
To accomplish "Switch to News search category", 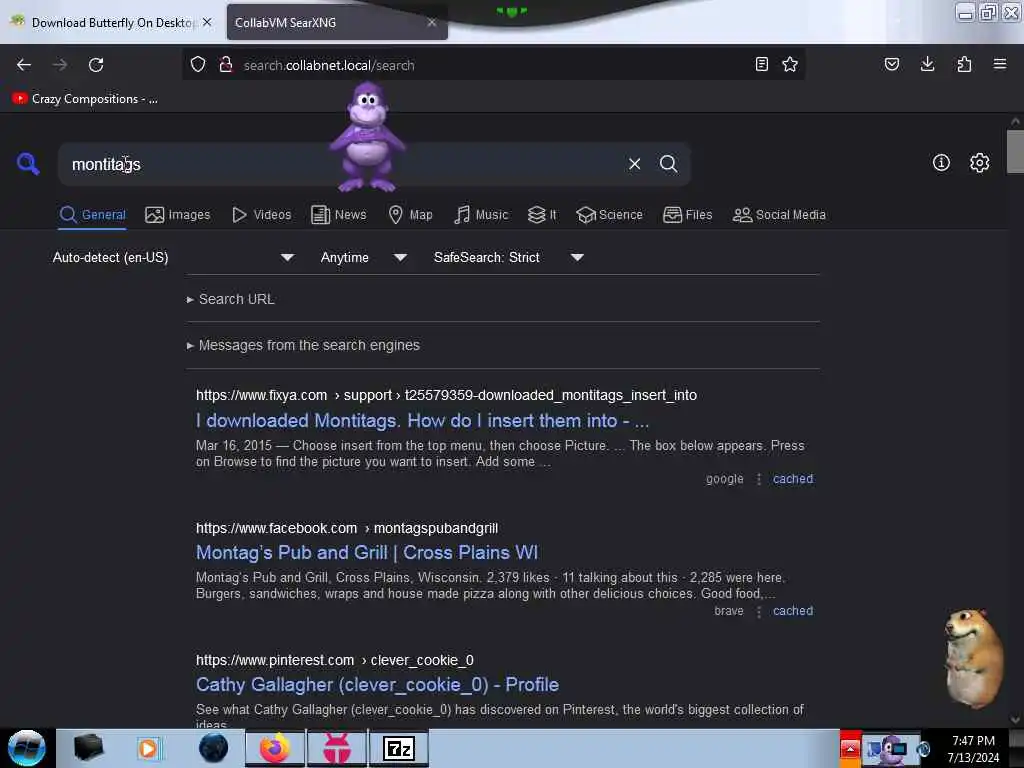I will (x=338, y=215).
